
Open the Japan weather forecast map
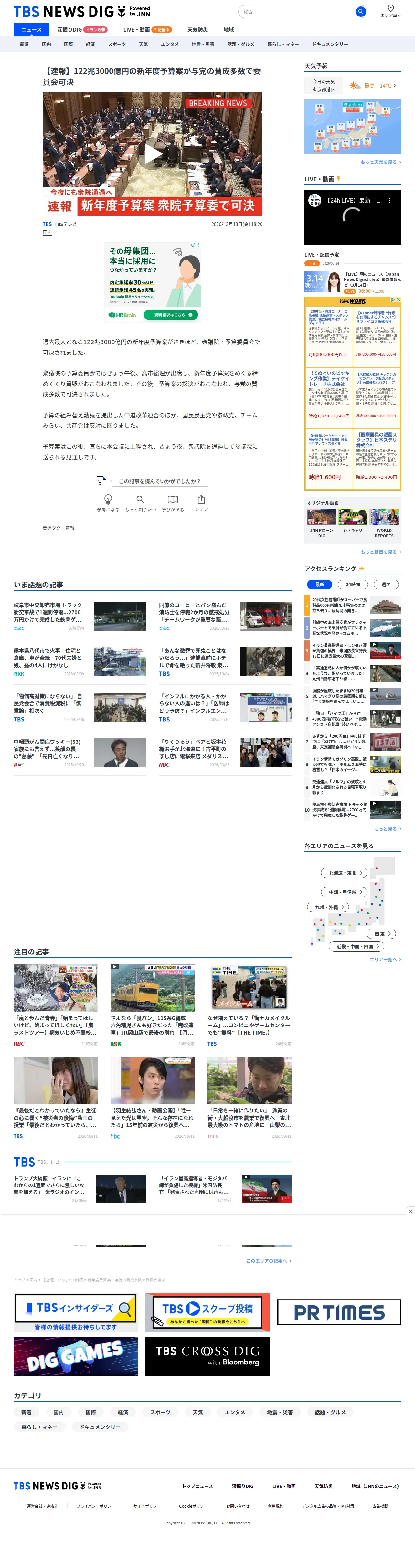(353, 127)
